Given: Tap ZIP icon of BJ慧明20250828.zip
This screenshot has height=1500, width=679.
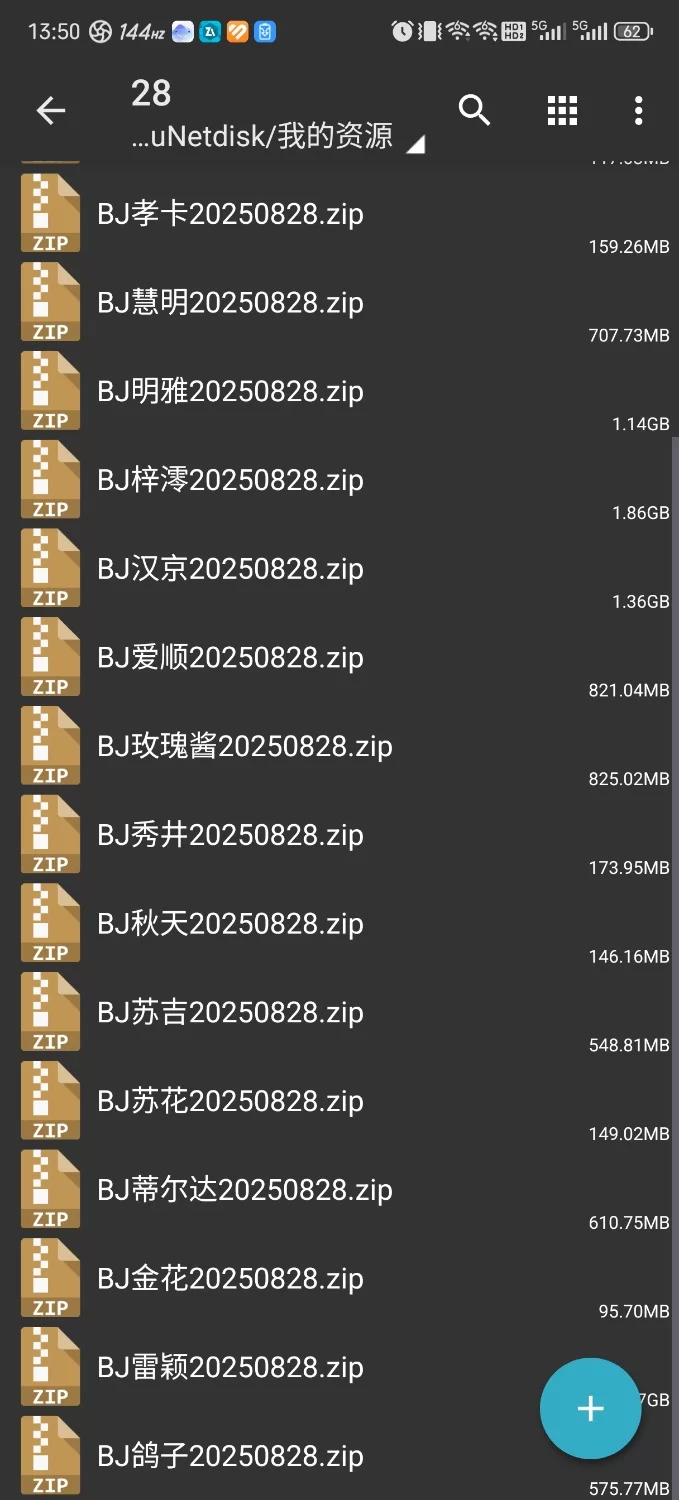Looking at the screenshot, I should tap(50, 303).
